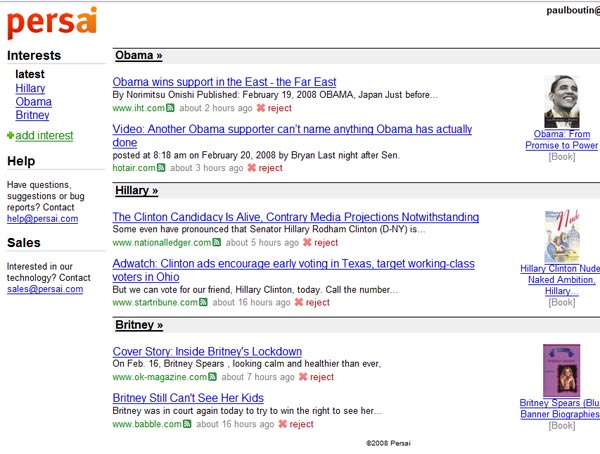Open the Obama book cover thumbnail

click(561, 101)
